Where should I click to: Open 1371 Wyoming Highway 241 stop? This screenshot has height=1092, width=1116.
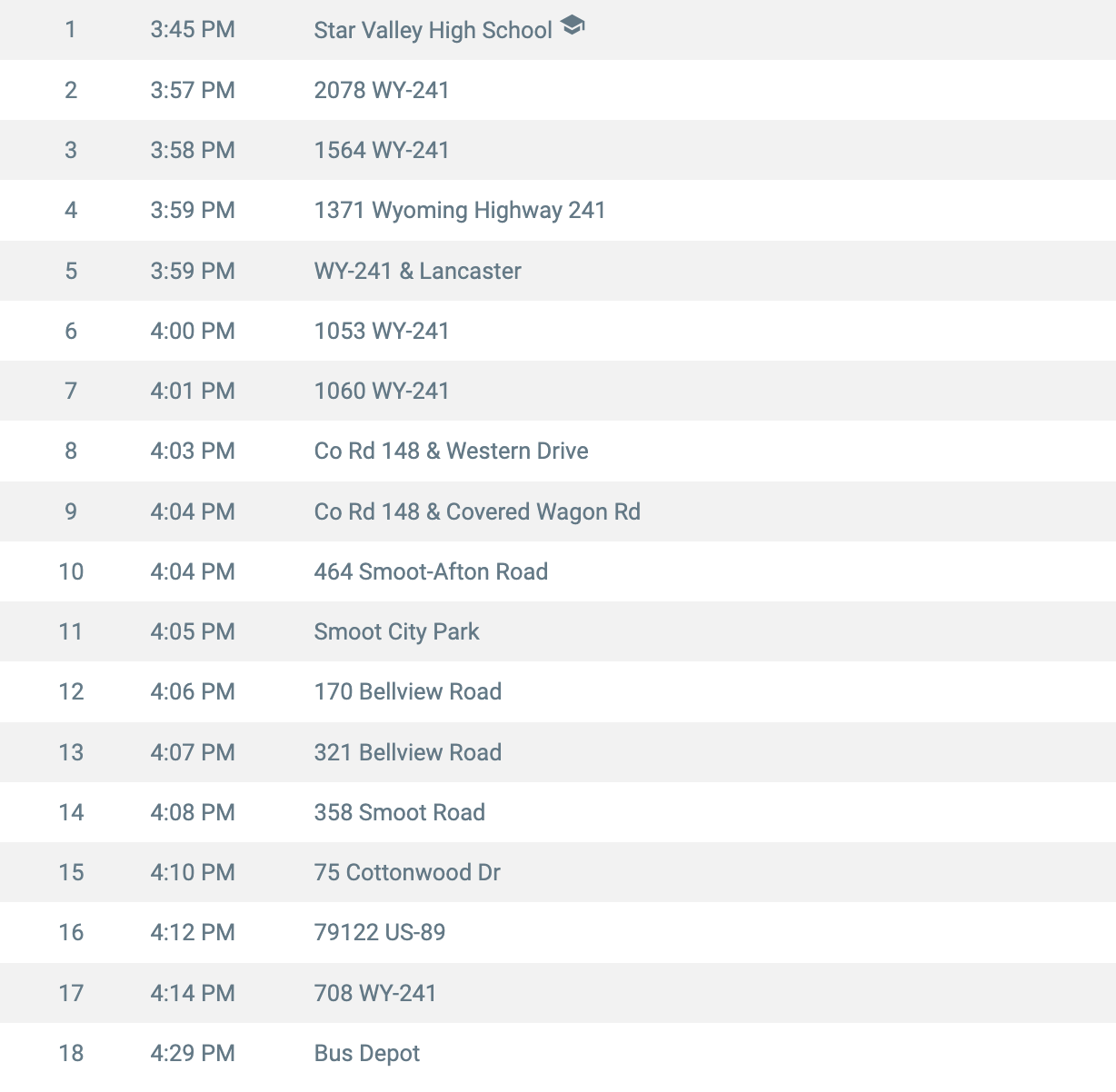pyautogui.click(x=460, y=210)
